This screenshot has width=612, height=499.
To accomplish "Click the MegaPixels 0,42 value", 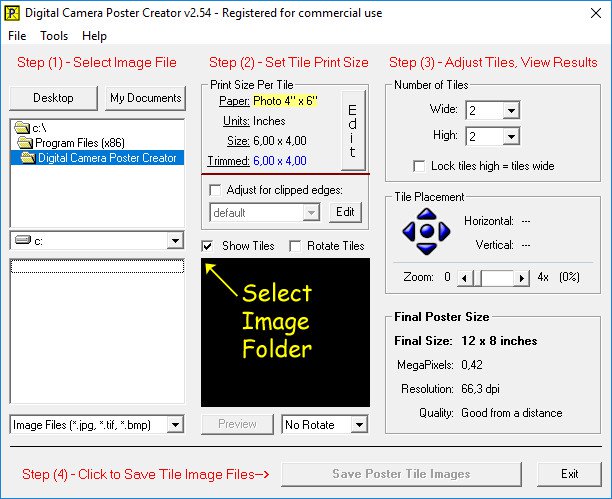I will (472, 365).
